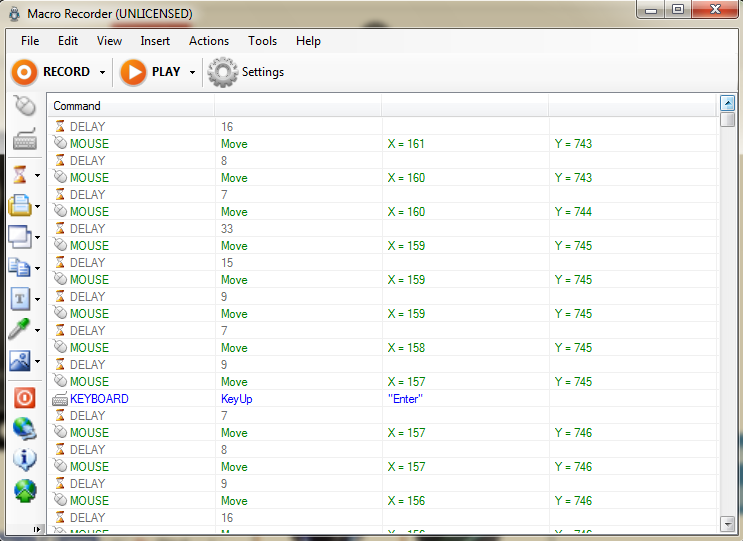Click the window action icon in sidebar

[20, 236]
